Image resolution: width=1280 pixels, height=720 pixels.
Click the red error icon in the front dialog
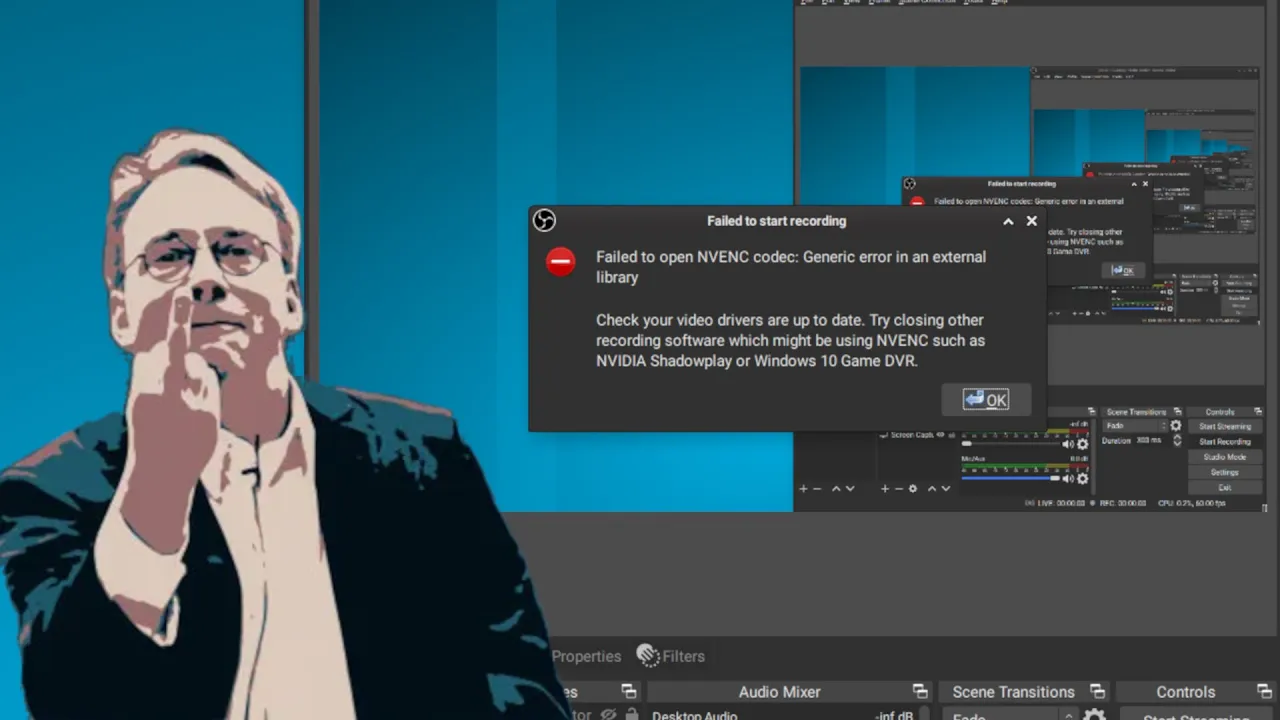[561, 262]
